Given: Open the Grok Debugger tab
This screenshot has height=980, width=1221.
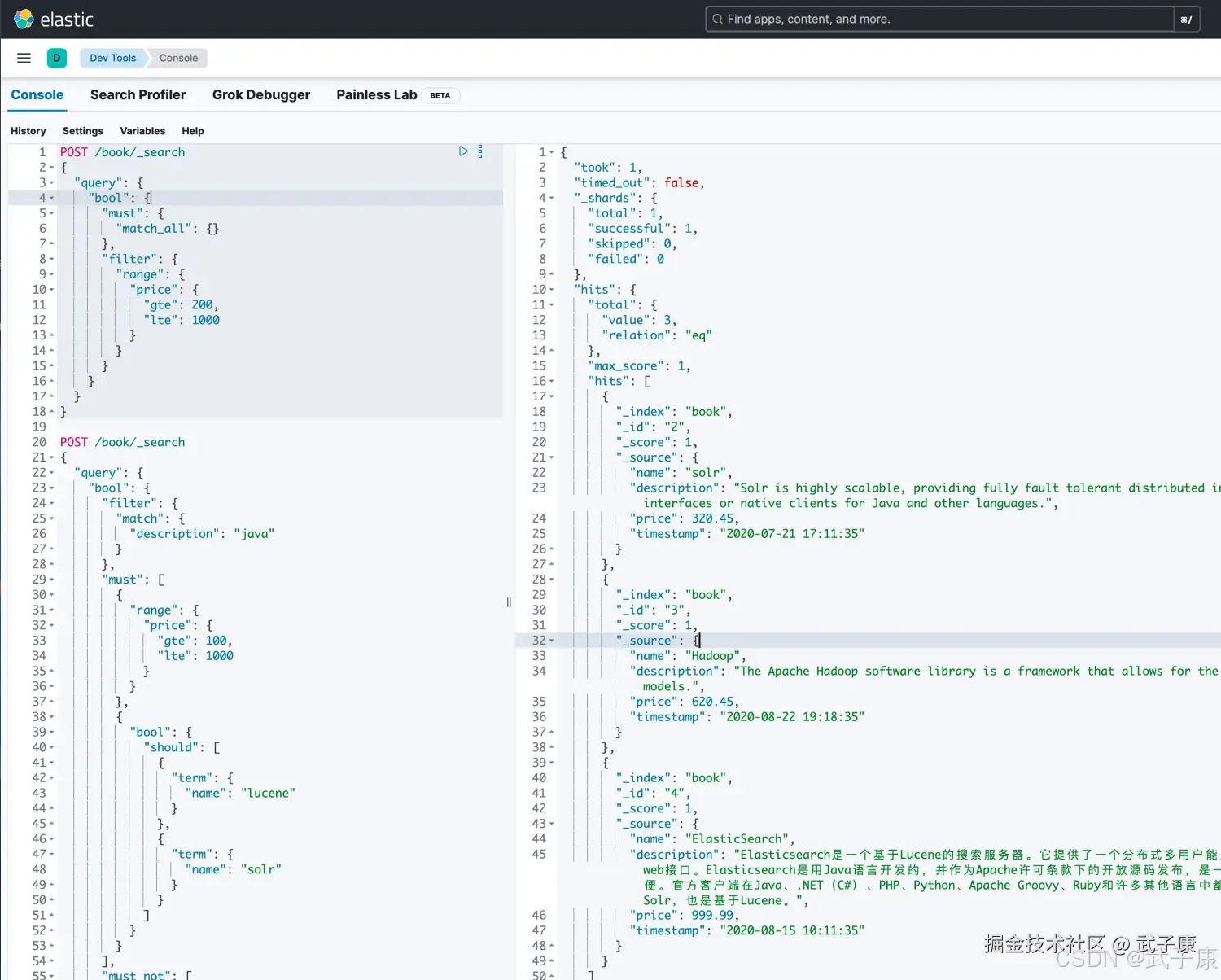Looking at the screenshot, I should pos(260,95).
